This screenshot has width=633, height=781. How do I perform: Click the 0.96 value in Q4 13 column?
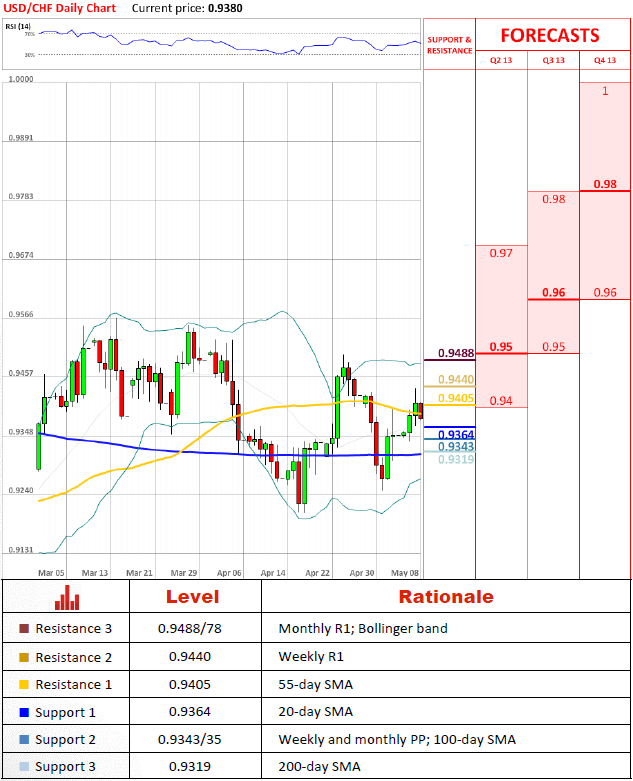click(605, 292)
